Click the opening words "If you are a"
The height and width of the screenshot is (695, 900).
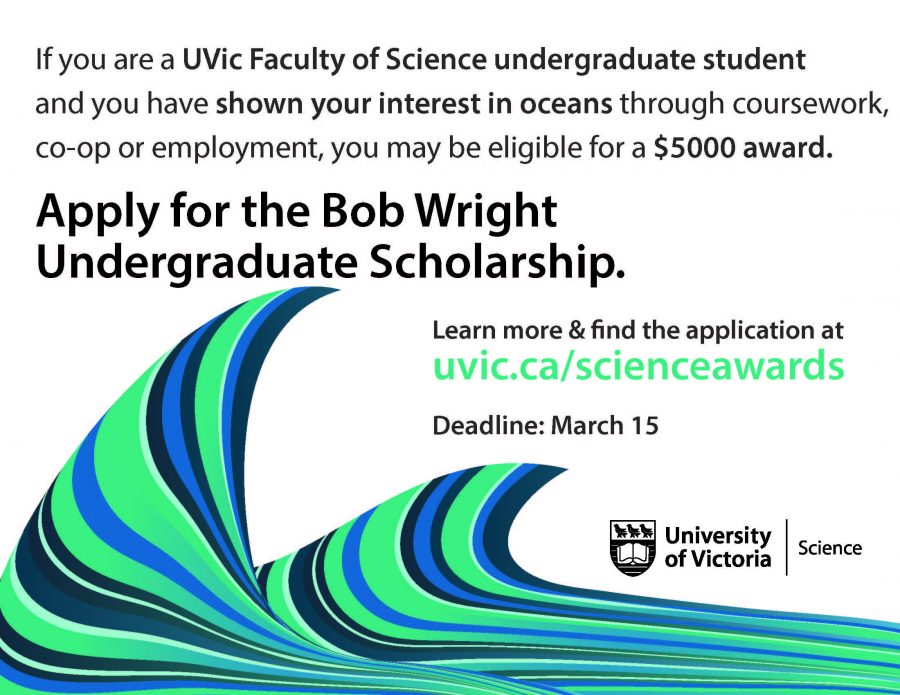coord(105,59)
